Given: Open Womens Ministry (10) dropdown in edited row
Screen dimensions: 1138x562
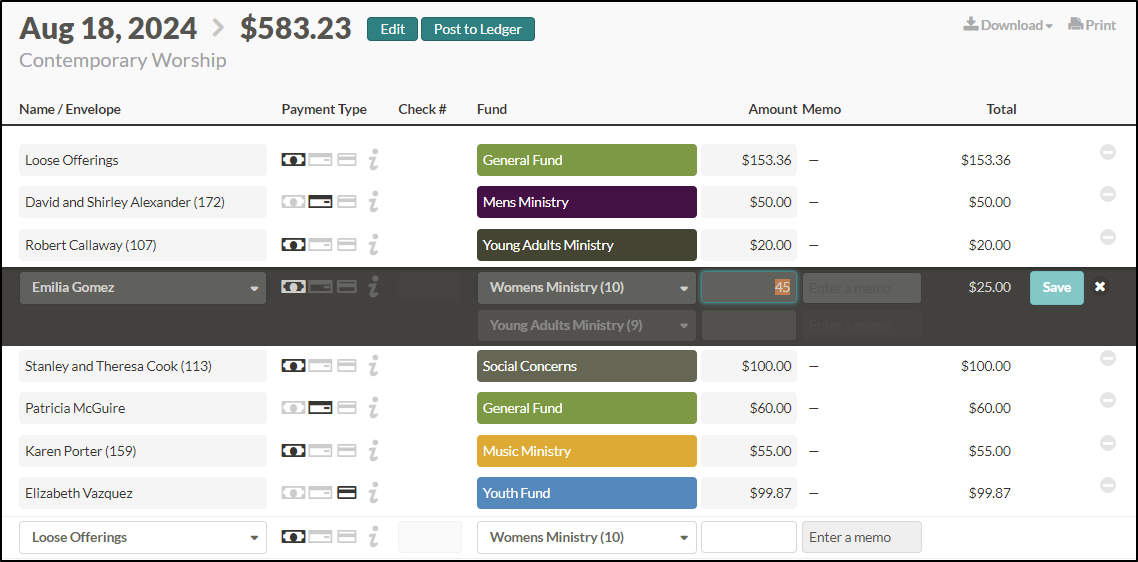Looking at the screenshot, I should coord(586,288).
